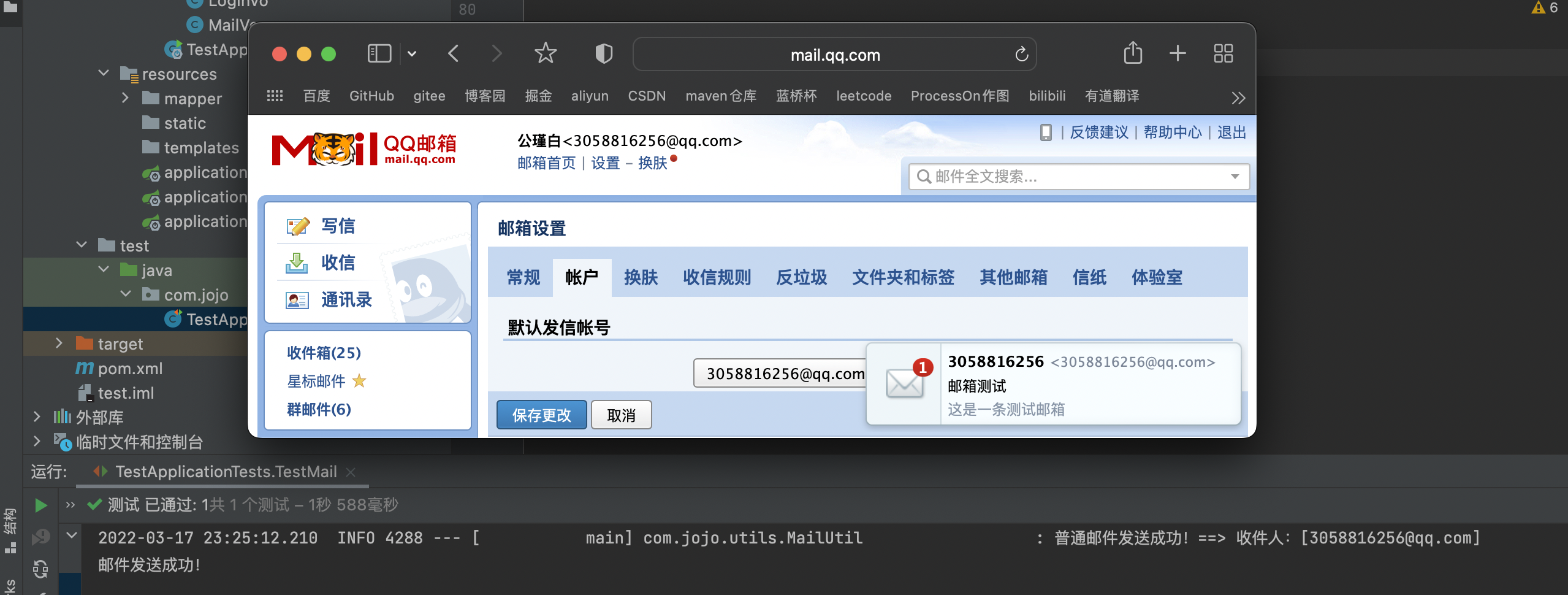
Task: Click the Safari share icon
Action: point(1133,53)
